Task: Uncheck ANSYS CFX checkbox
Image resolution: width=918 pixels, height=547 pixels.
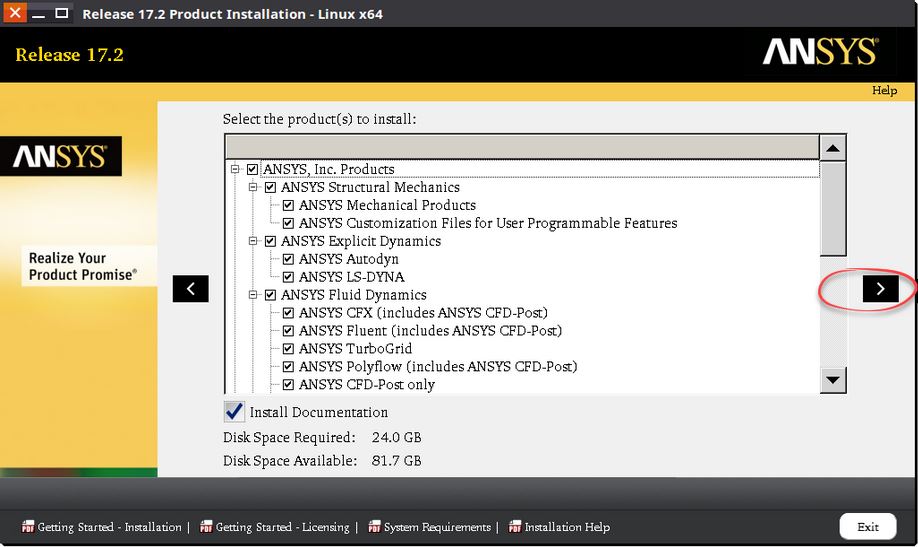Action: (x=288, y=313)
